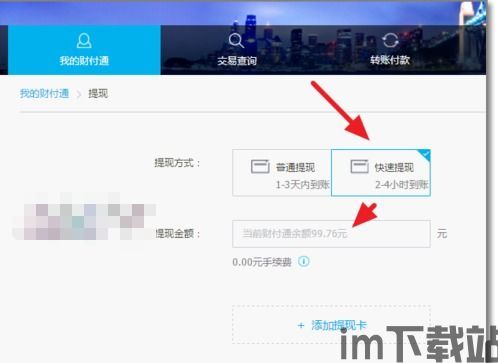Click the magnifier icon above 交易查询
This screenshot has height=363, width=498.
[x=236, y=40]
